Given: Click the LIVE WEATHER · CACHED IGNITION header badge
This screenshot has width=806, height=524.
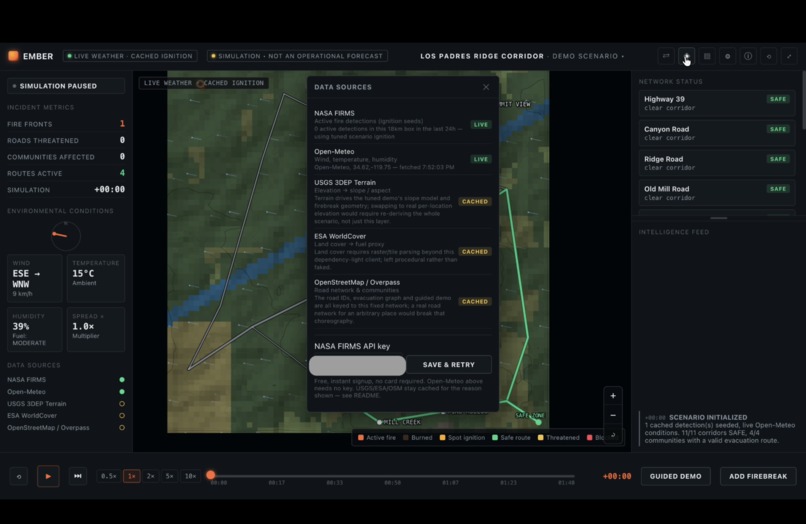Looking at the screenshot, I should (130, 56).
